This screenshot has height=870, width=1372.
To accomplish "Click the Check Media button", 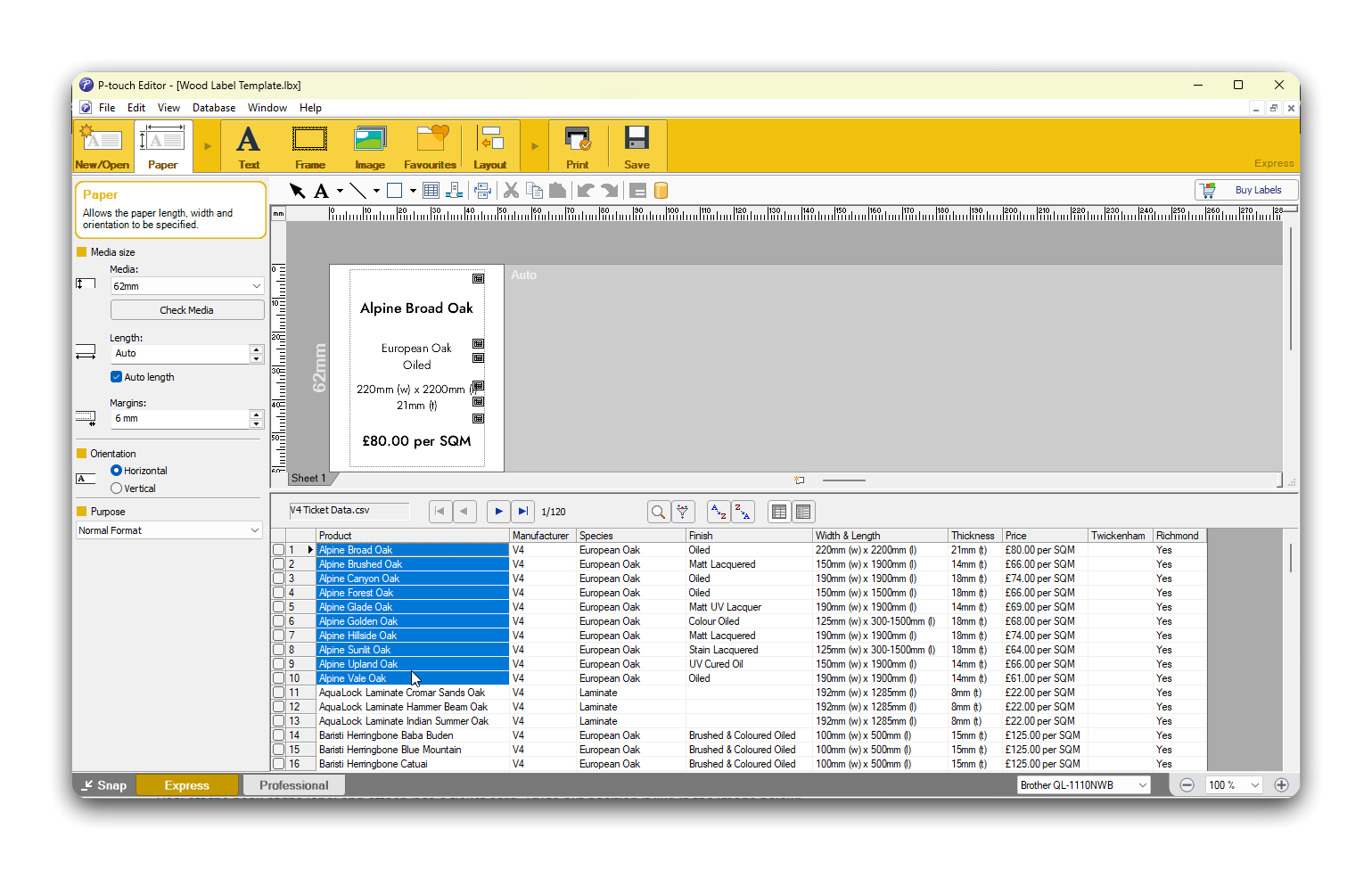I will [x=186, y=310].
